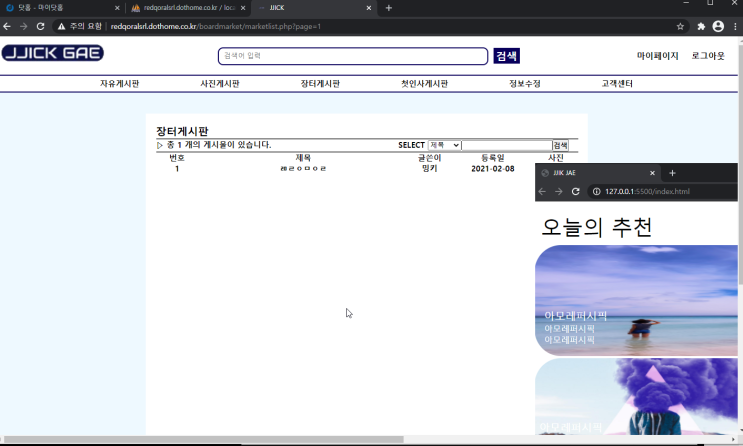743x446 pixels.
Task: Open post number 1 title
Action: point(303,169)
